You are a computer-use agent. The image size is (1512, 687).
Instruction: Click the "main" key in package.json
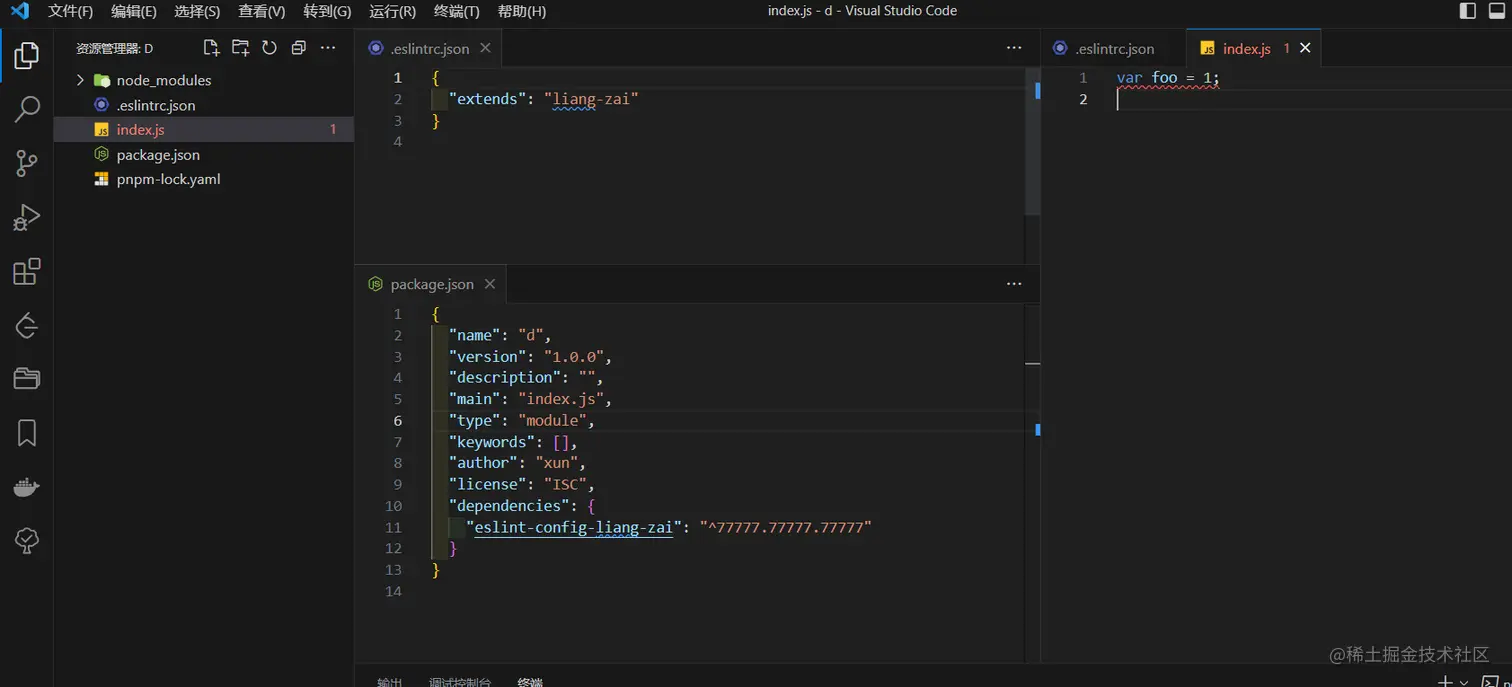click(474, 399)
